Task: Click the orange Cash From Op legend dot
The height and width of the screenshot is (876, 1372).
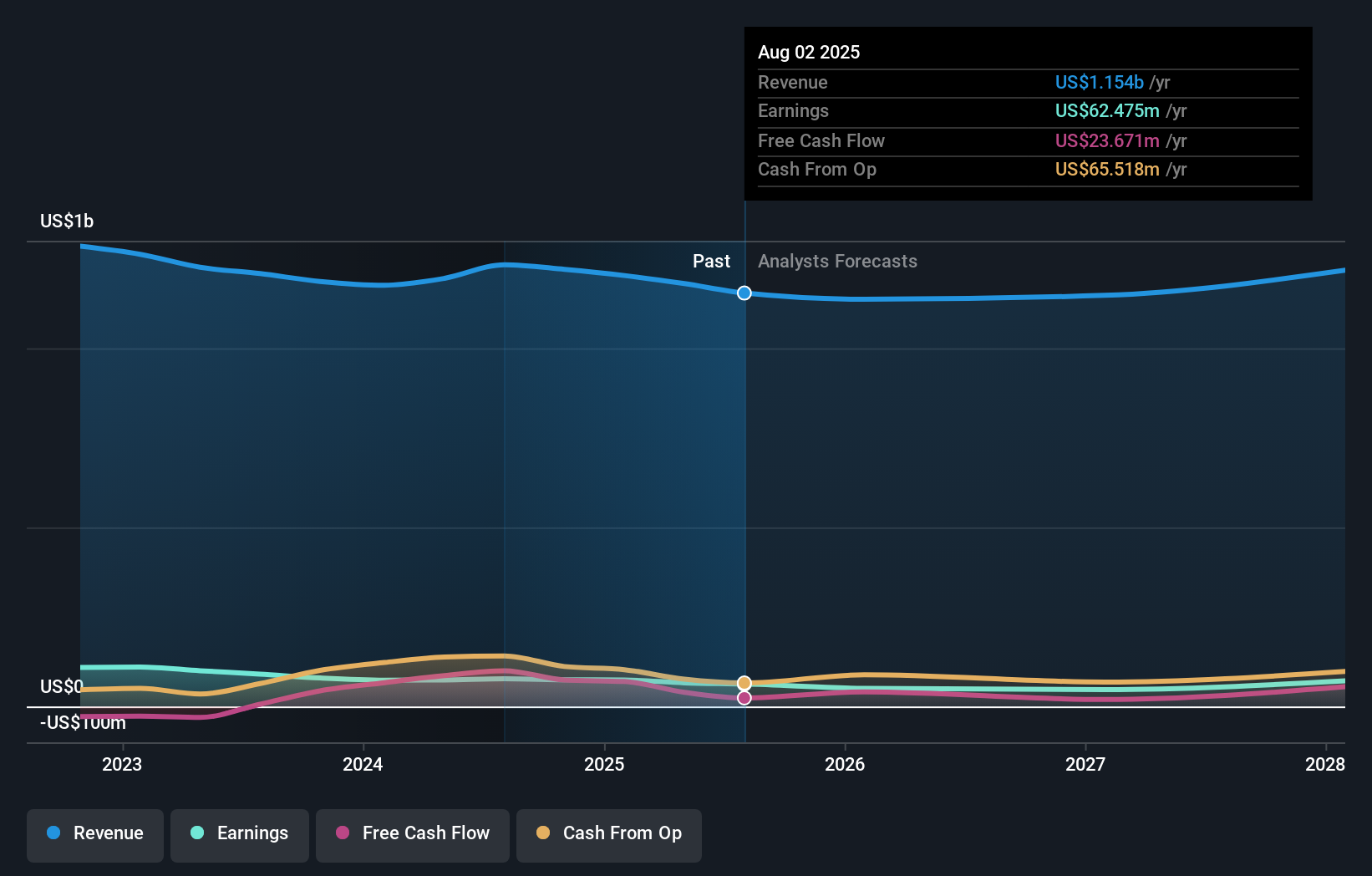Action: [543, 833]
